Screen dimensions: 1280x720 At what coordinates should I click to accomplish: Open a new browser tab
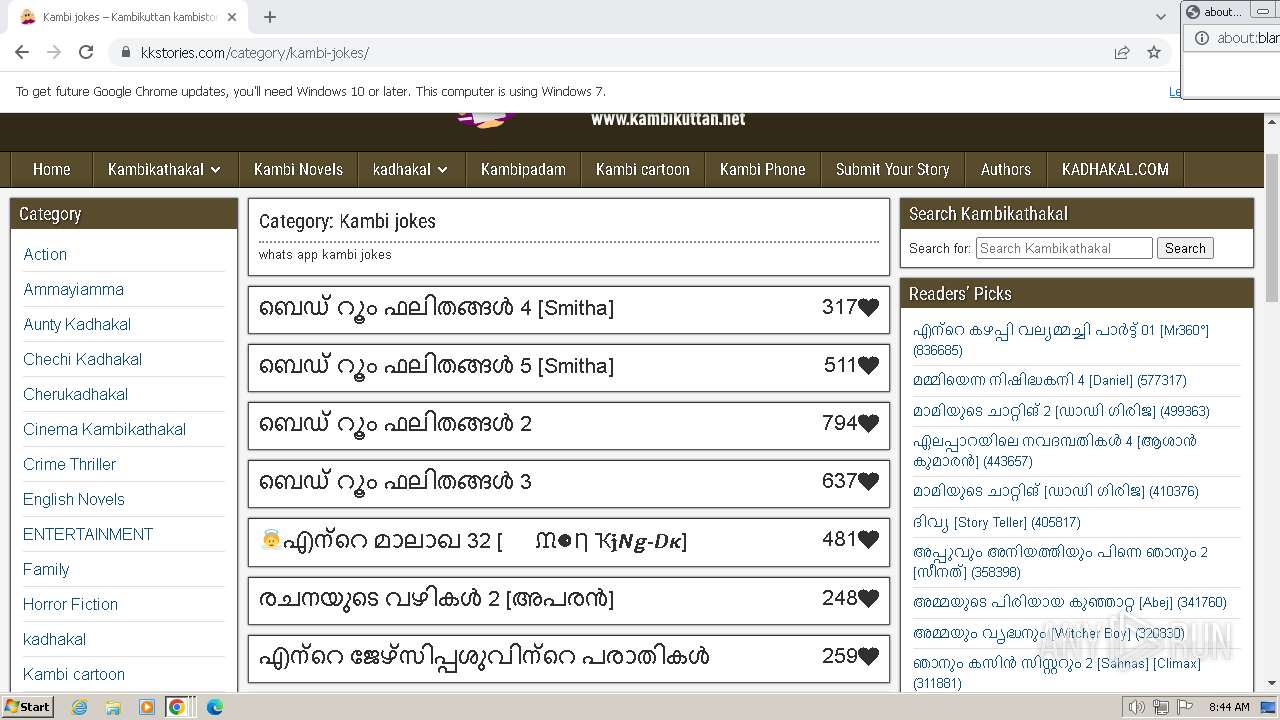270,17
